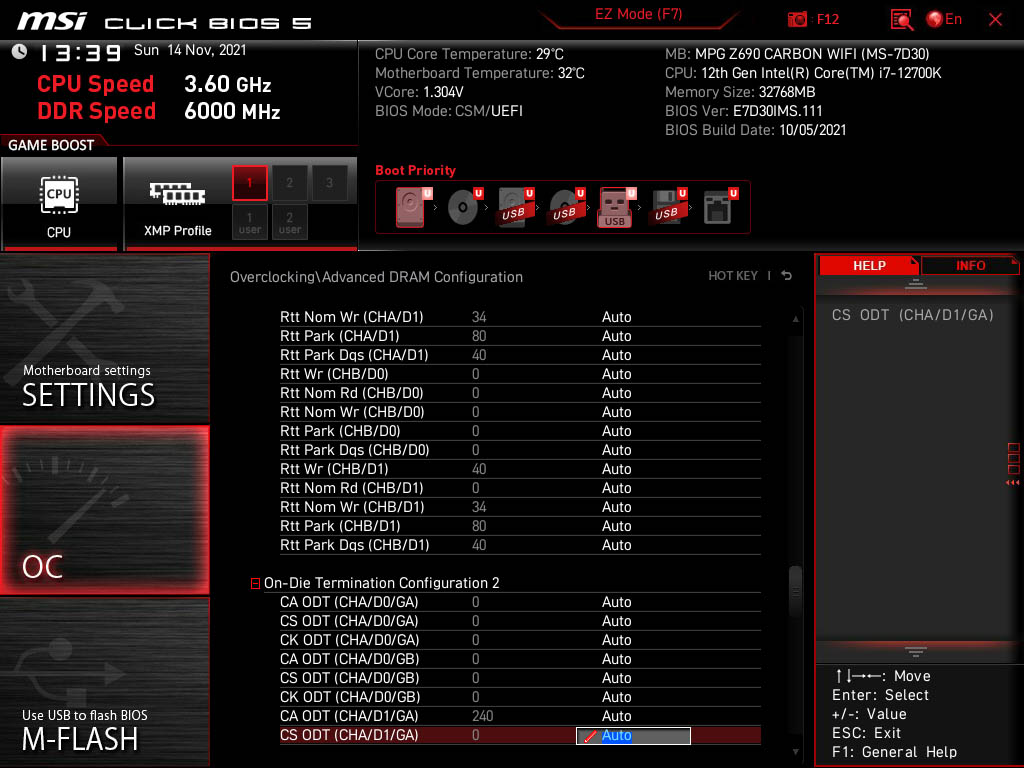Select the floppy USB boot device icon
The image size is (1024, 768).
666,207
